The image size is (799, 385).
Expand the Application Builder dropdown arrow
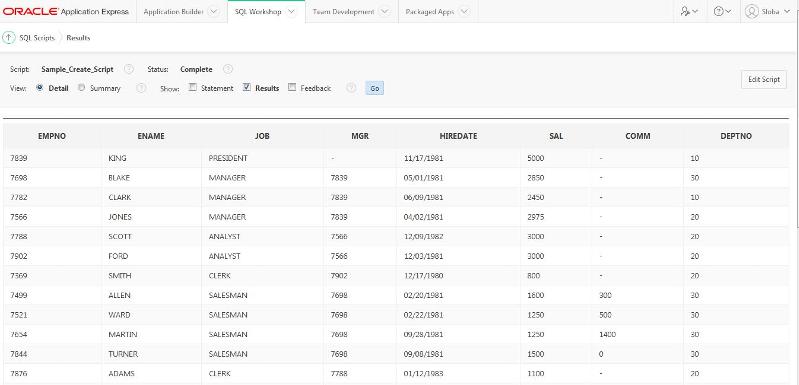[x=215, y=12]
